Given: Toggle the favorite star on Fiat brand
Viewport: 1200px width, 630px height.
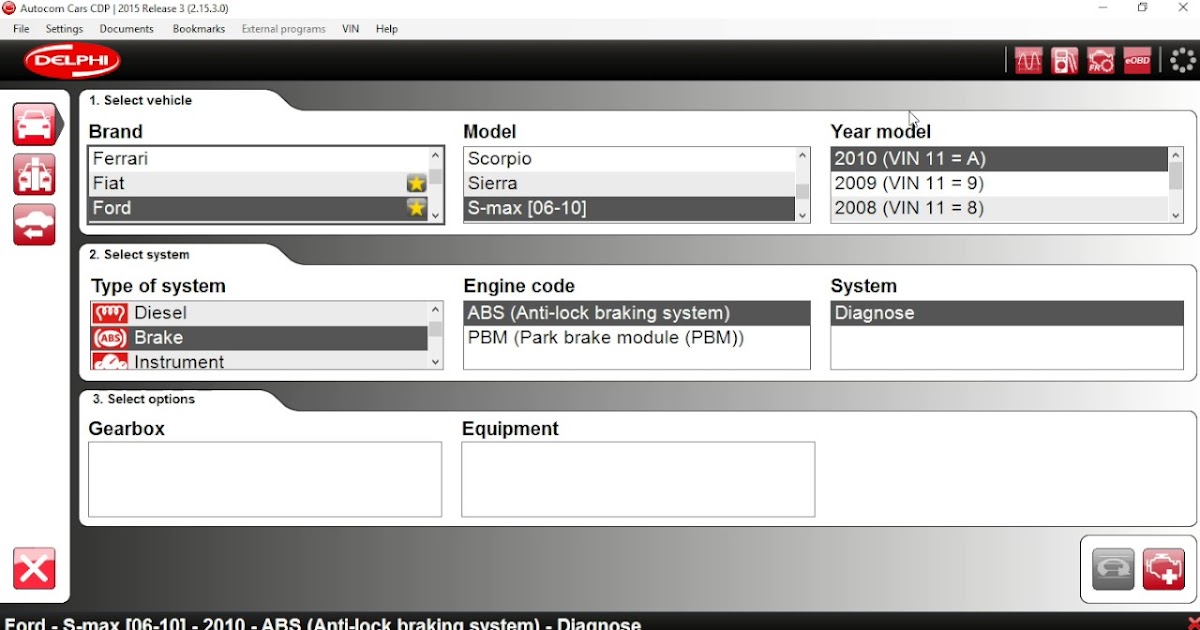Looking at the screenshot, I should [416, 184].
